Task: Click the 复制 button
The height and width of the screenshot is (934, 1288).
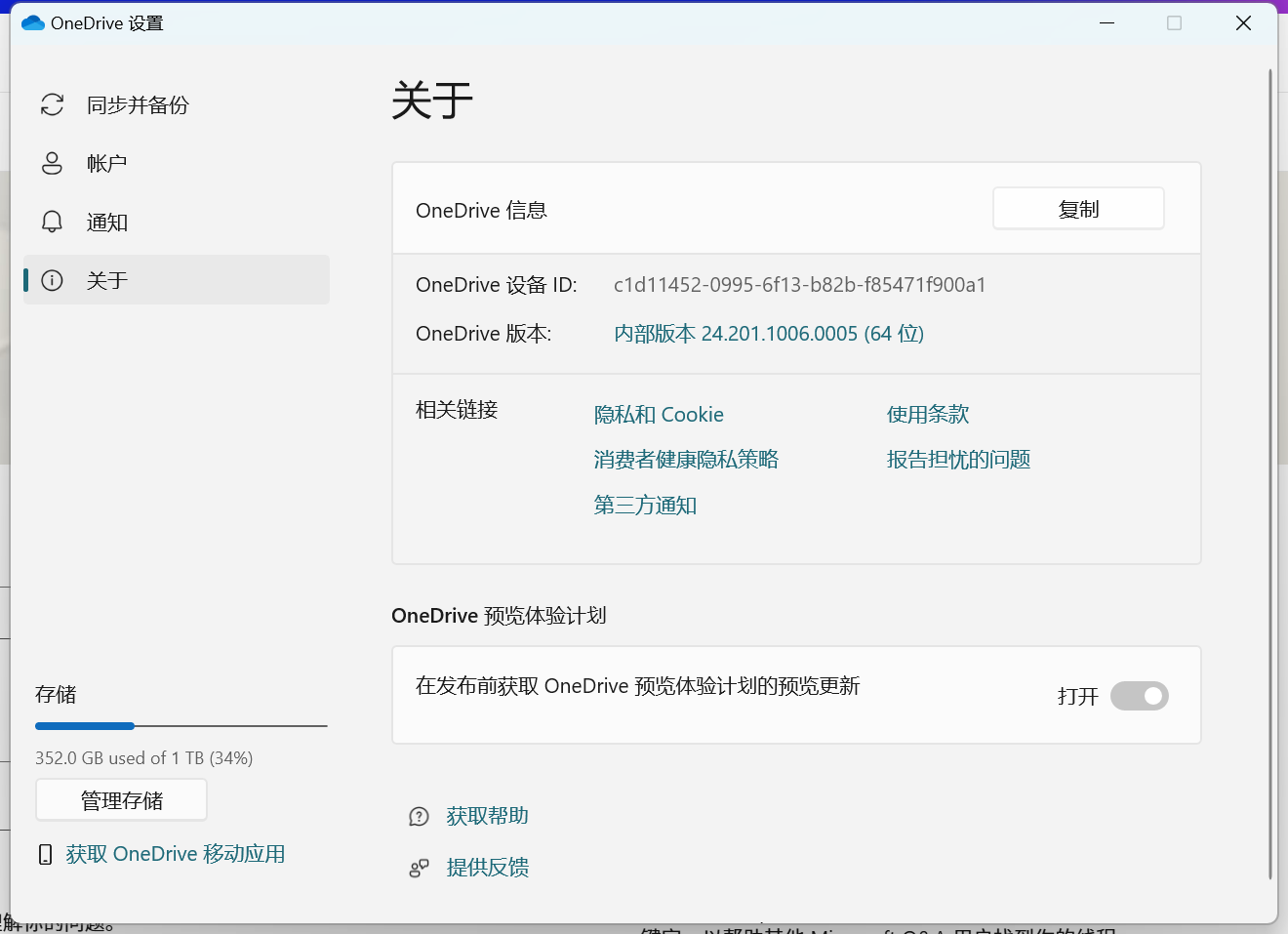Action: pyautogui.click(x=1078, y=209)
